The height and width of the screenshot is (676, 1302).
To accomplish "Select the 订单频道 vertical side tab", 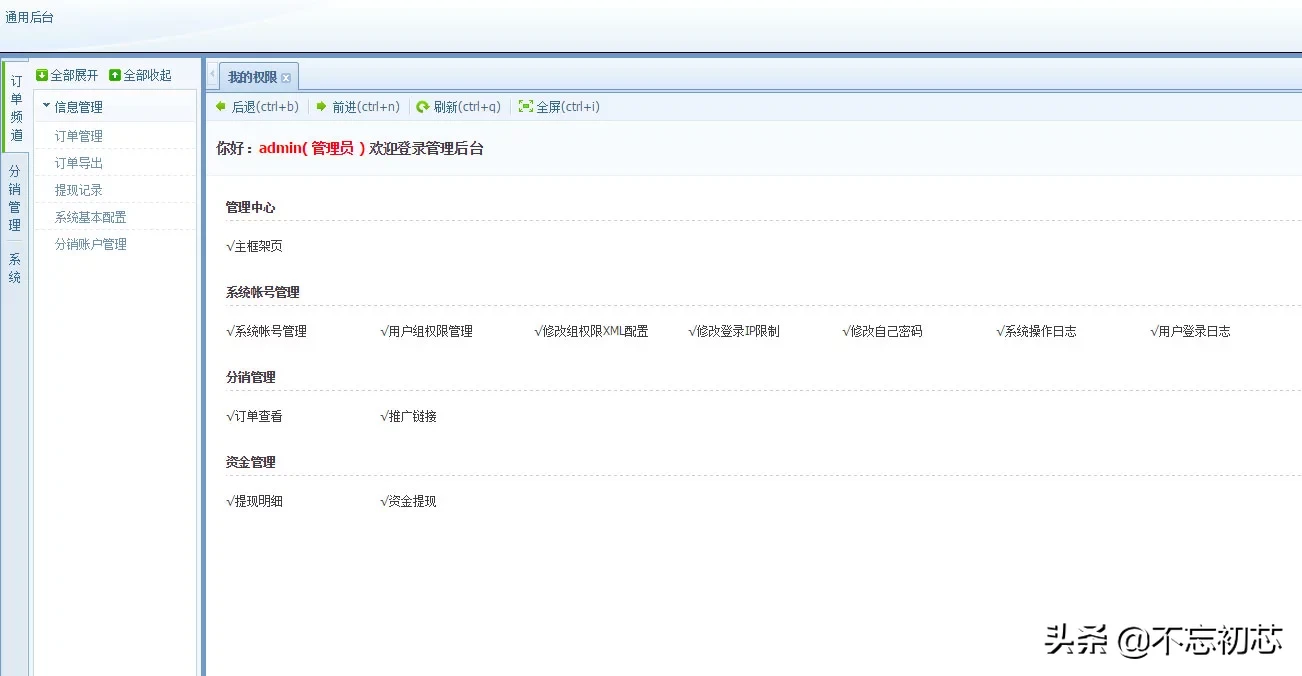I will coord(16,107).
